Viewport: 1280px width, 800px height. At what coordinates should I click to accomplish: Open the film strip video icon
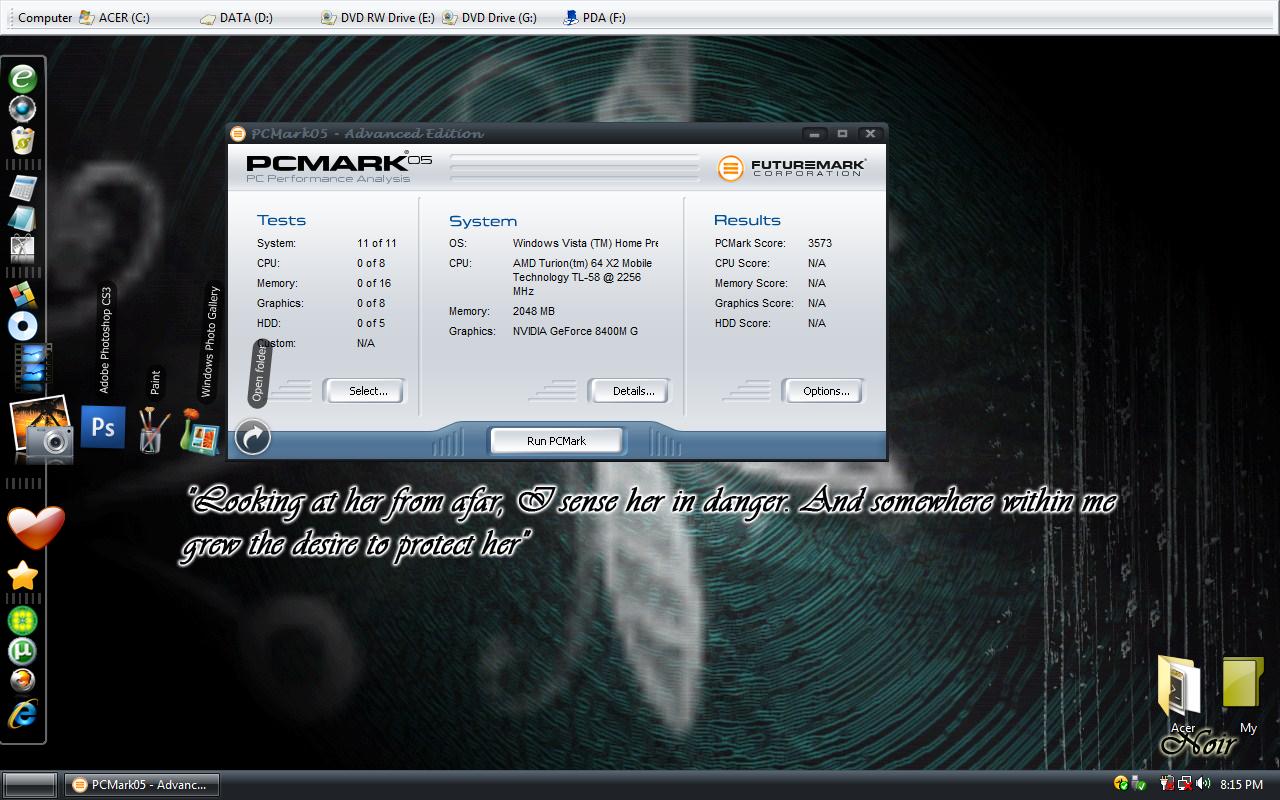(x=32, y=366)
